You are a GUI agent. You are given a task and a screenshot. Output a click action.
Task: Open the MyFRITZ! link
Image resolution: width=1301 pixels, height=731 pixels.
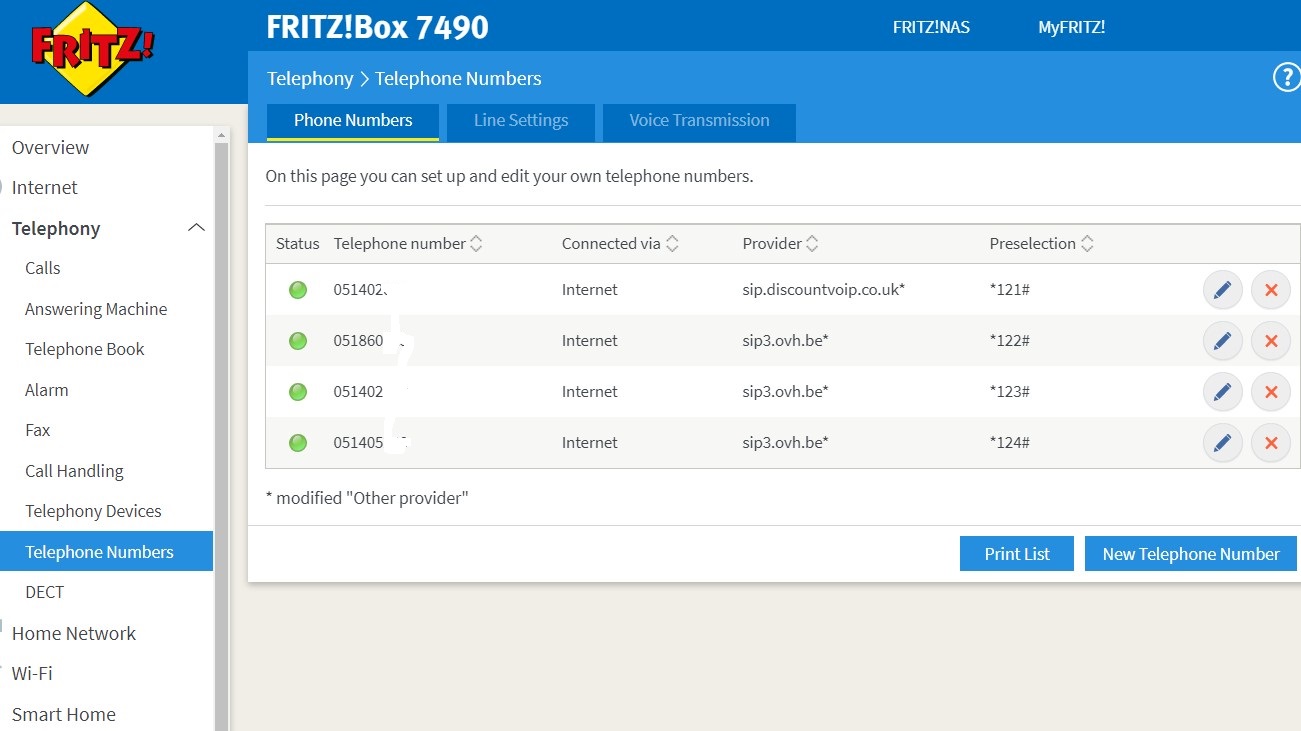[1071, 27]
